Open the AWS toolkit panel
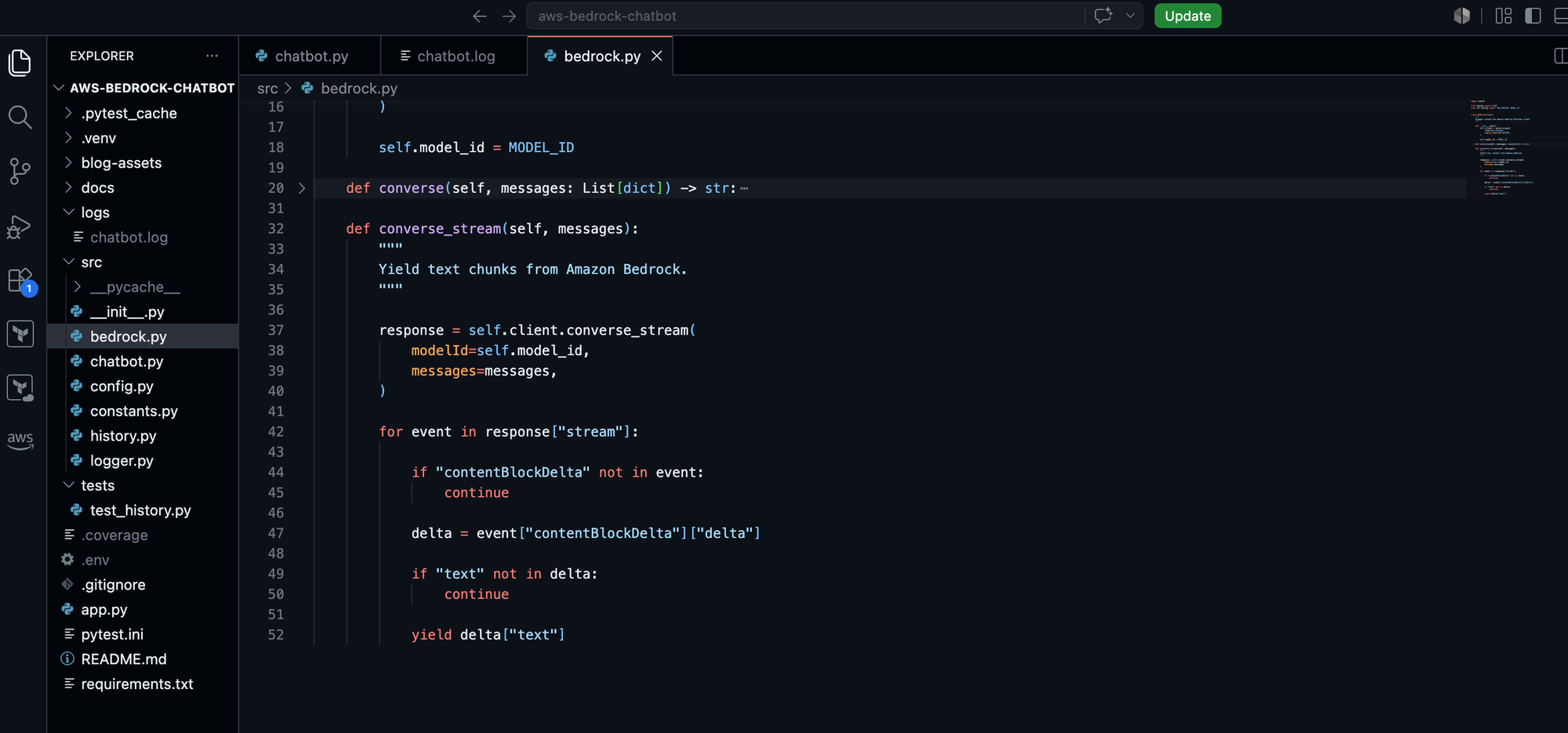The image size is (1568, 733). [x=20, y=439]
